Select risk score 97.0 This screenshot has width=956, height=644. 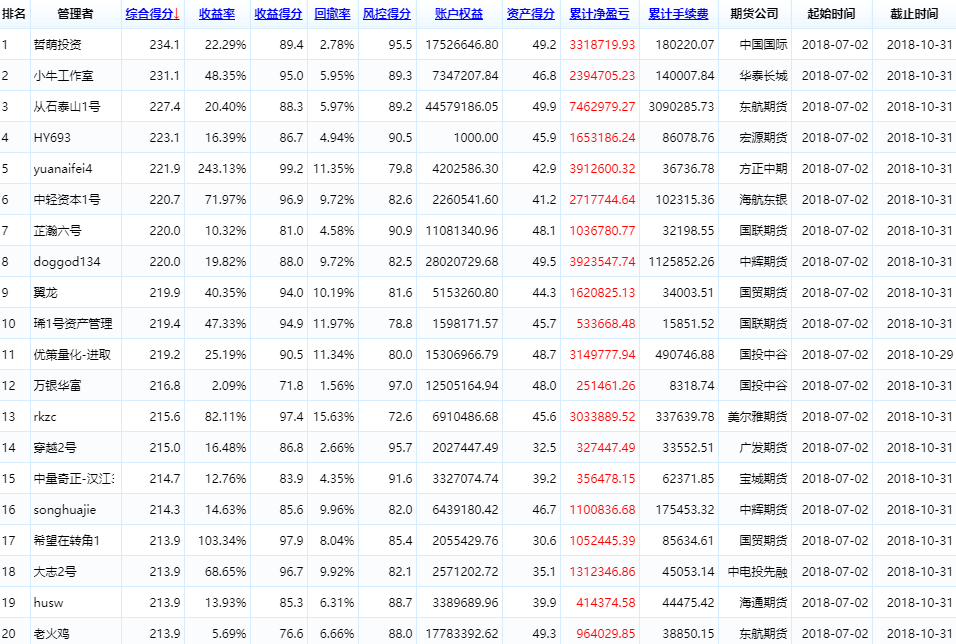click(x=401, y=385)
